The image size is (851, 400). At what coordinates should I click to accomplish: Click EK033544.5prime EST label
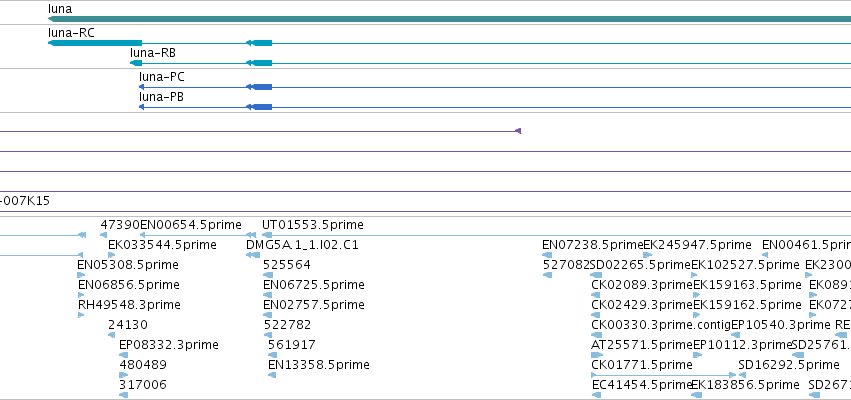[162, 245]
